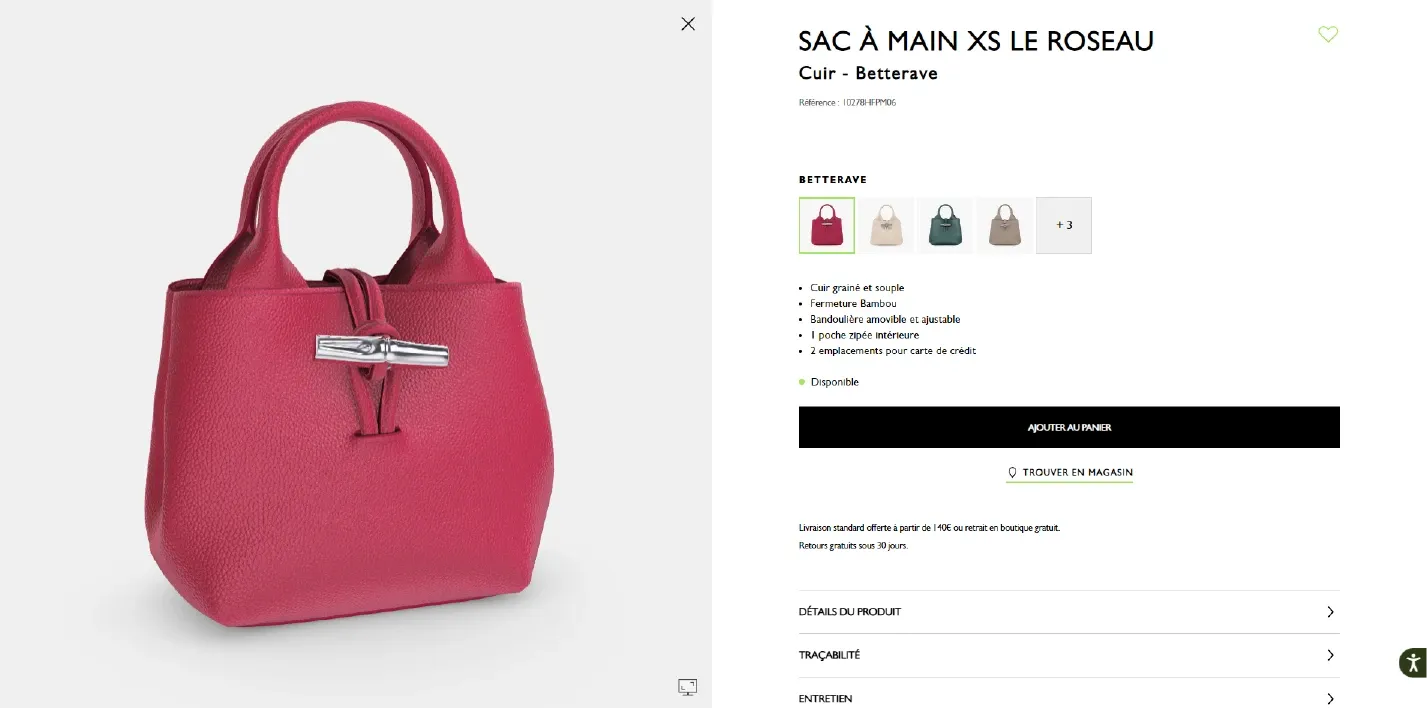Click the location pin by Trouver en magasin

pos(1011,471)
